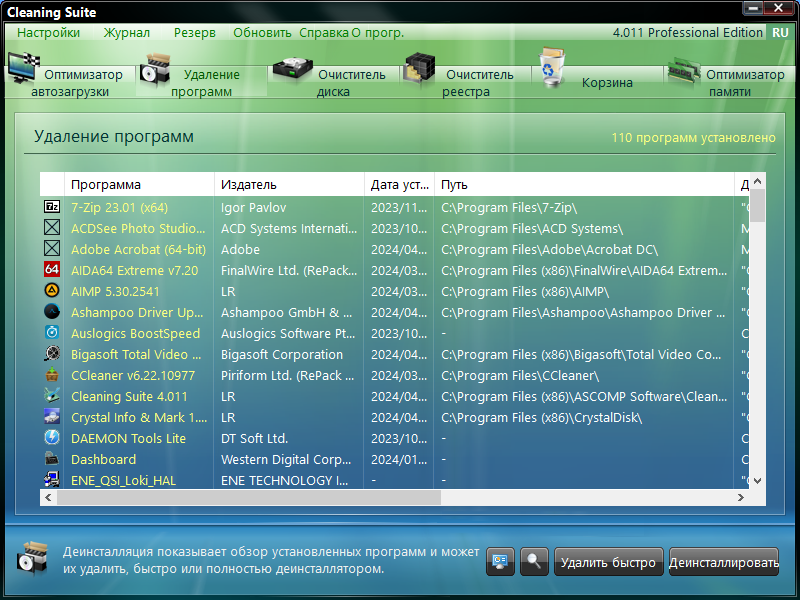The image size is (800, 600).
Task: Click the Auslogics BoostSpeed icon
Action: click(x=52, y=332)
